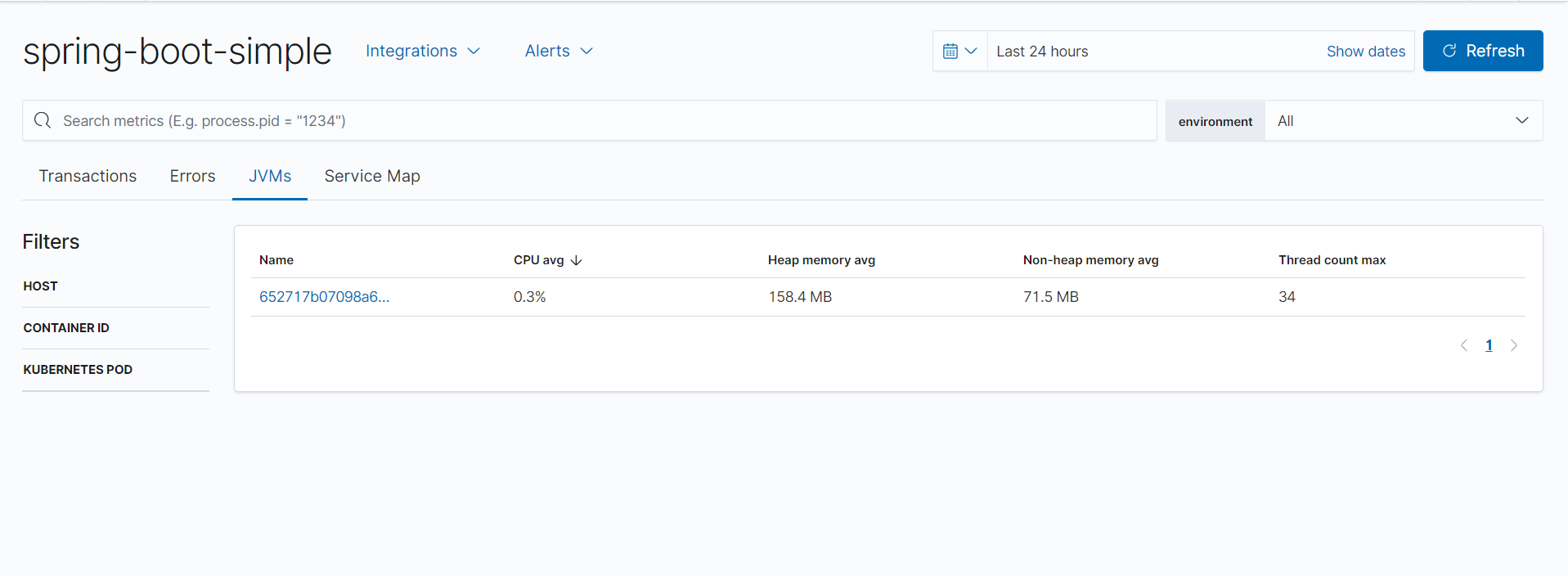This screenshot has width=1568, height=576.
Task: Click the Show dates link
Action: pos(1365,52)
